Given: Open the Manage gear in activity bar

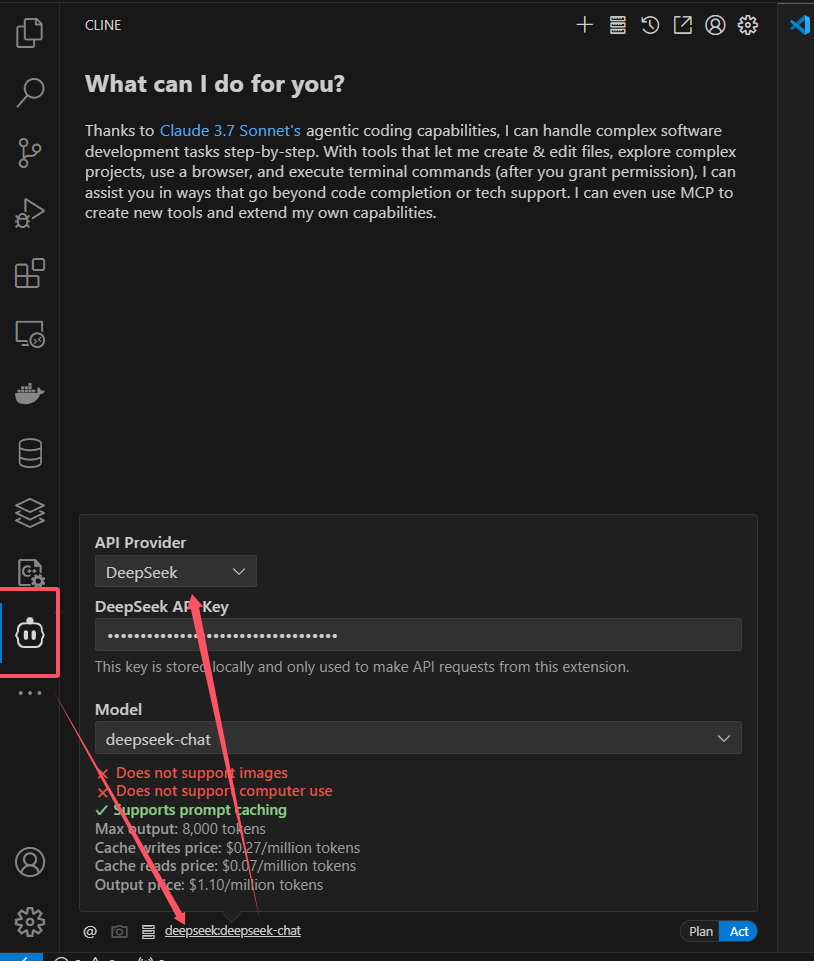Looking at the screenshot, I should [29, 922].
